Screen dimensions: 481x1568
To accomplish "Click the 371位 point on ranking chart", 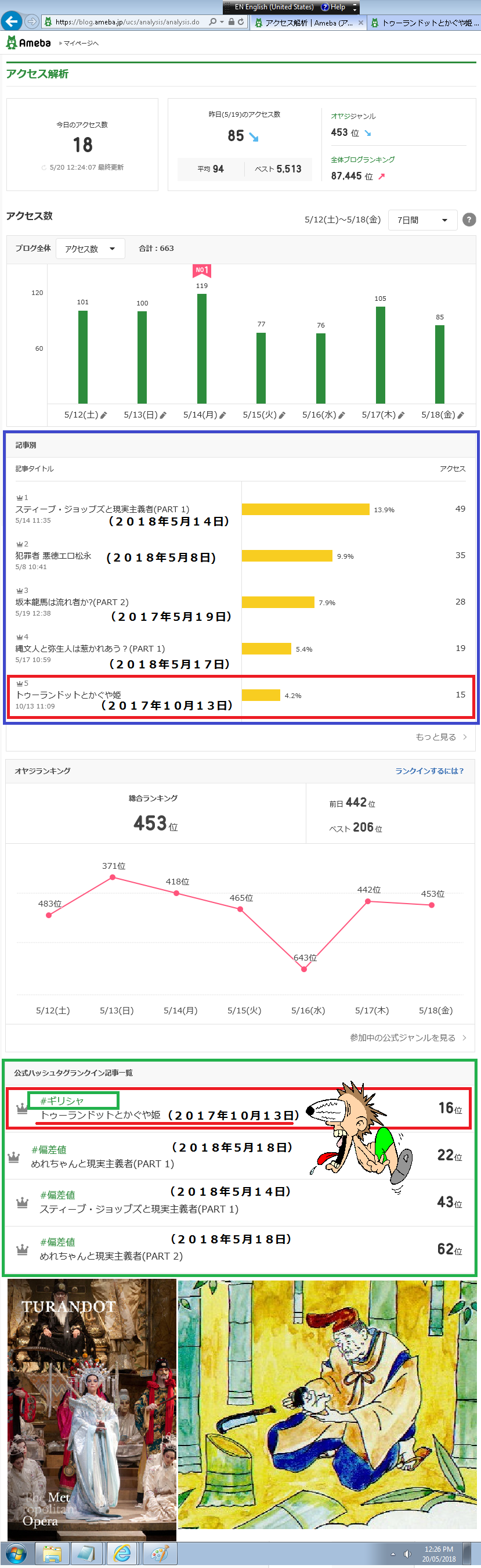I will coord(113,877).
